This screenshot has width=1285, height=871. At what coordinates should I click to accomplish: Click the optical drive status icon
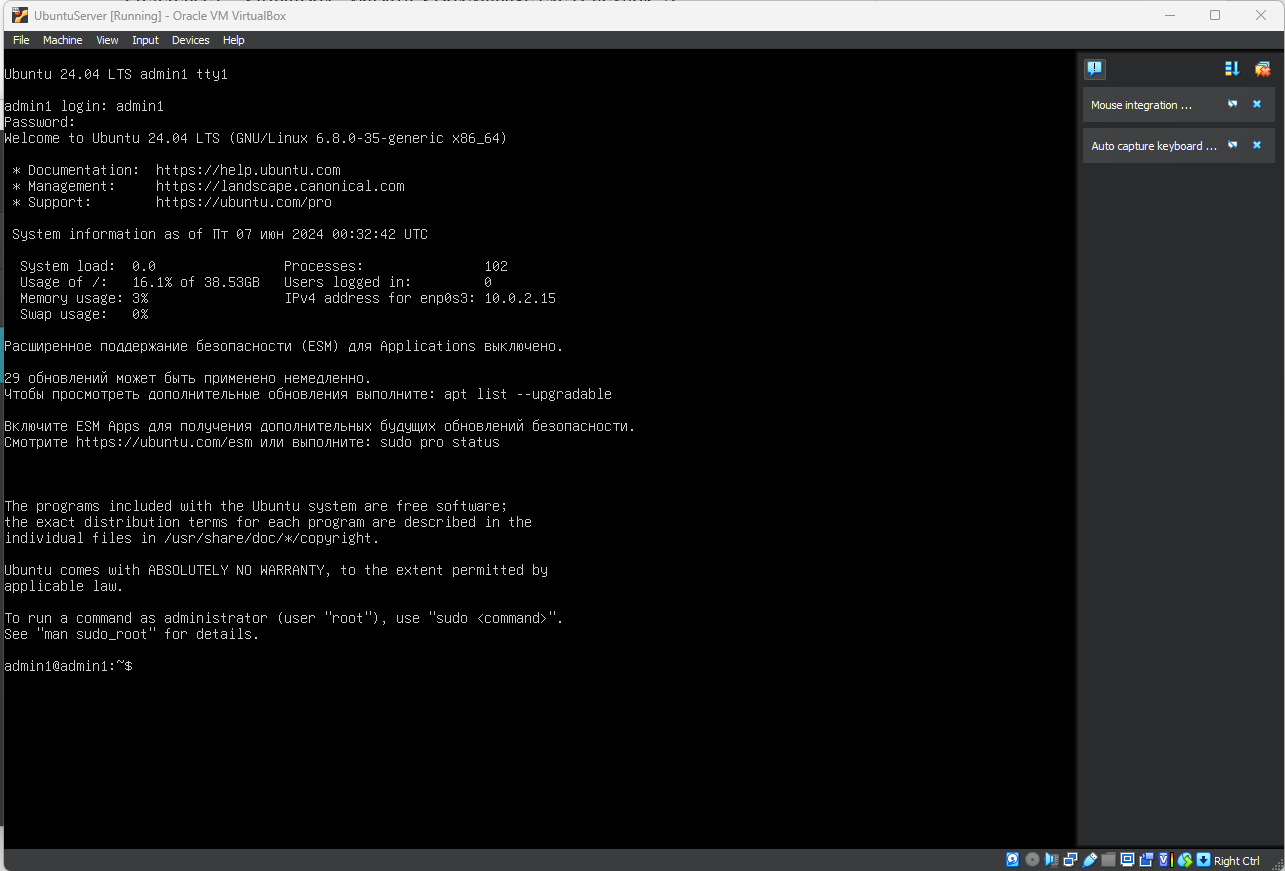[x=1032, y=860]
